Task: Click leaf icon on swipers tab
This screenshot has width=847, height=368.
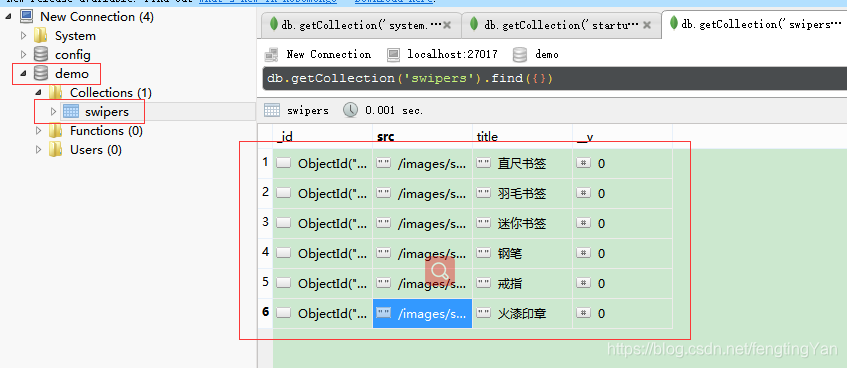Action: coord(674,23)
